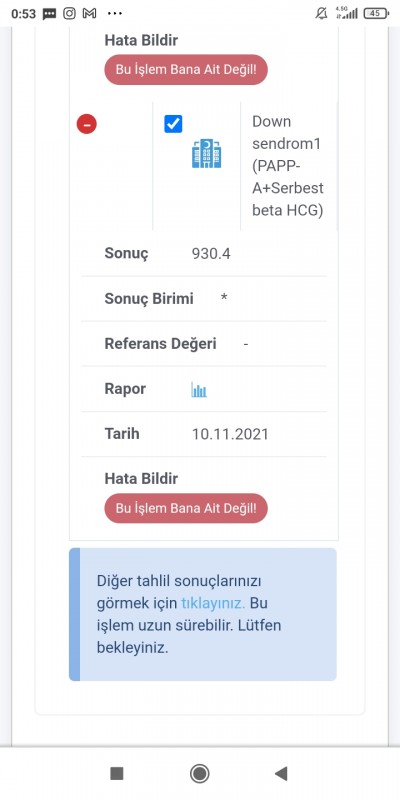Tap the battery indicator showing 45
The width and height of the screenshot is (400, 800).
tap(376, 13)
